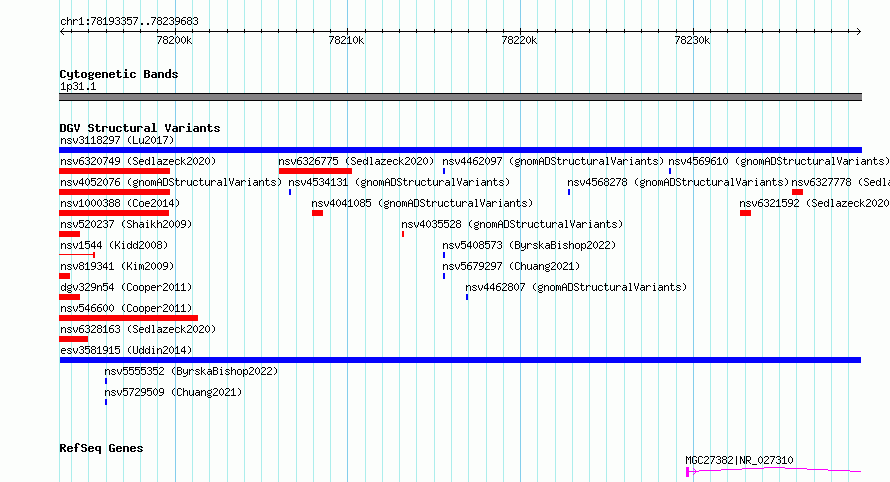Select the 78230k ruler position label

(692, 40)
